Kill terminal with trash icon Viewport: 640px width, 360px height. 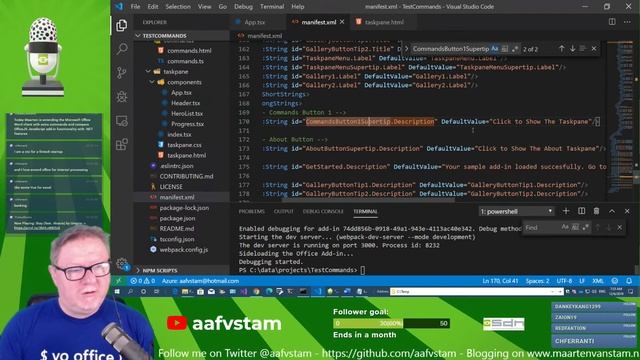(596, 211)
